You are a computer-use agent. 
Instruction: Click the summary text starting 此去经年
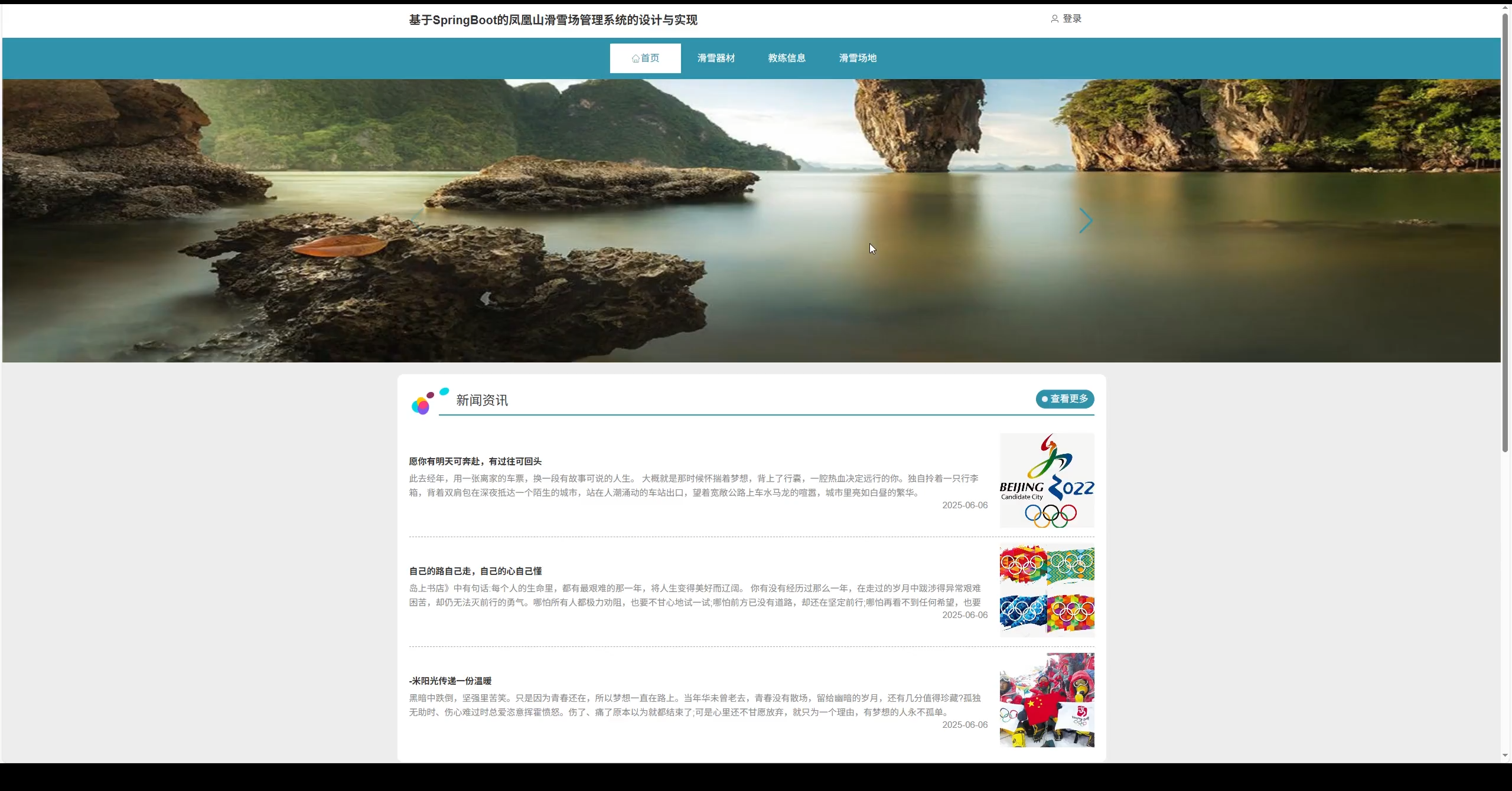[x=694, y=486]
